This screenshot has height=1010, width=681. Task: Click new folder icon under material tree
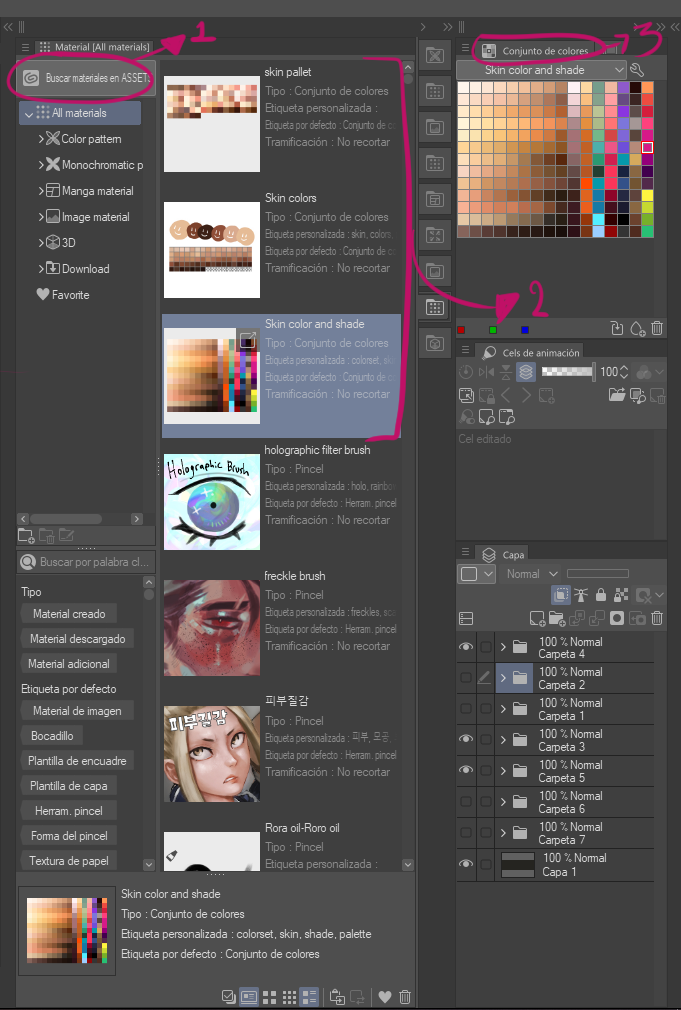[x=26, y=535]
